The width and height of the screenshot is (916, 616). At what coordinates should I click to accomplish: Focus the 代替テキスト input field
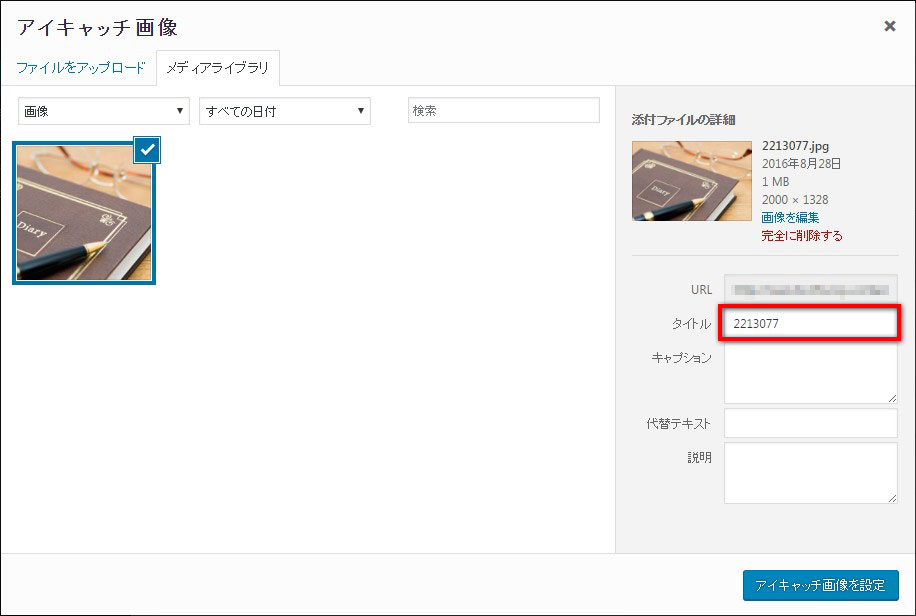810,423
